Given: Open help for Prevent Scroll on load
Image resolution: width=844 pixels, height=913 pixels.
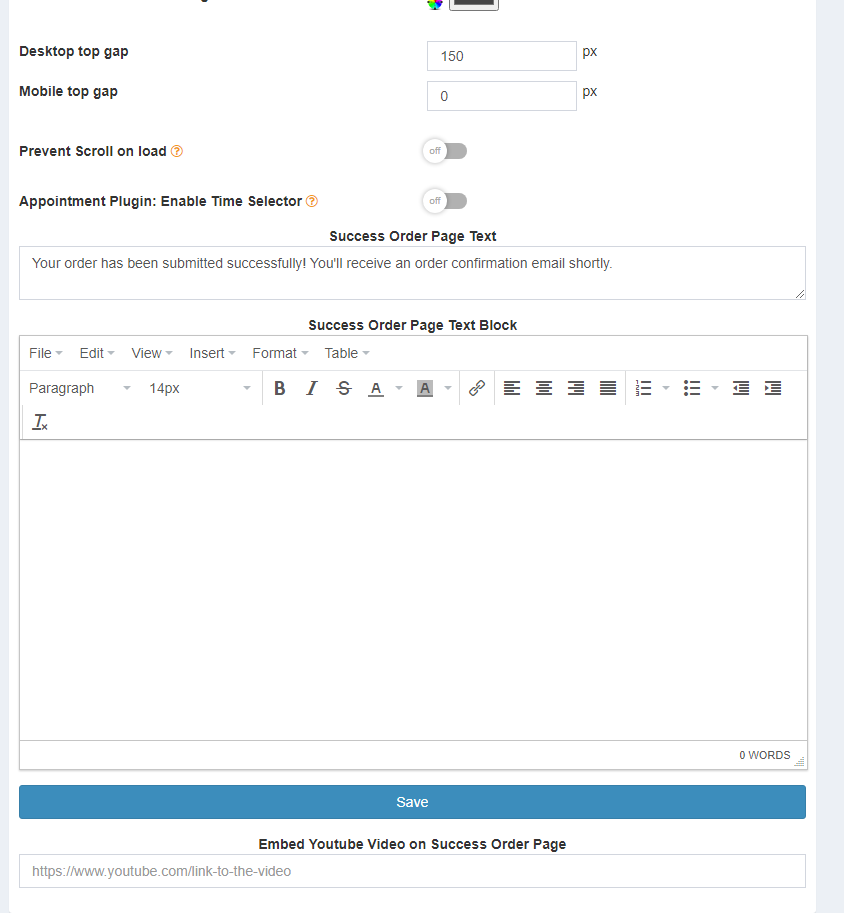Looking at the screenshot, I should pyautogui.click(x=177, y=151).
